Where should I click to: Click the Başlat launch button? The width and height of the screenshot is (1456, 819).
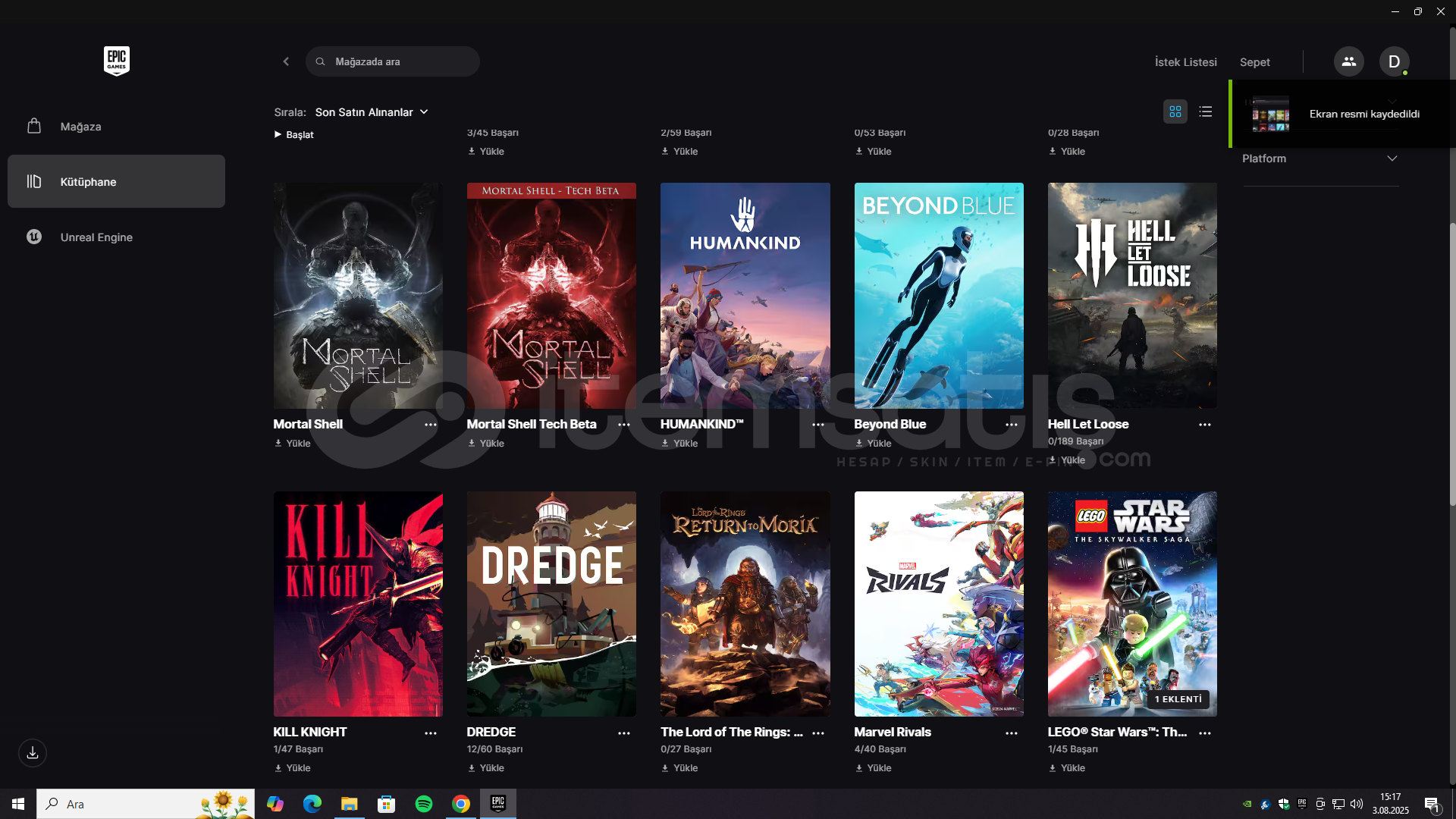pyautogui.click(x=294, y=134)
